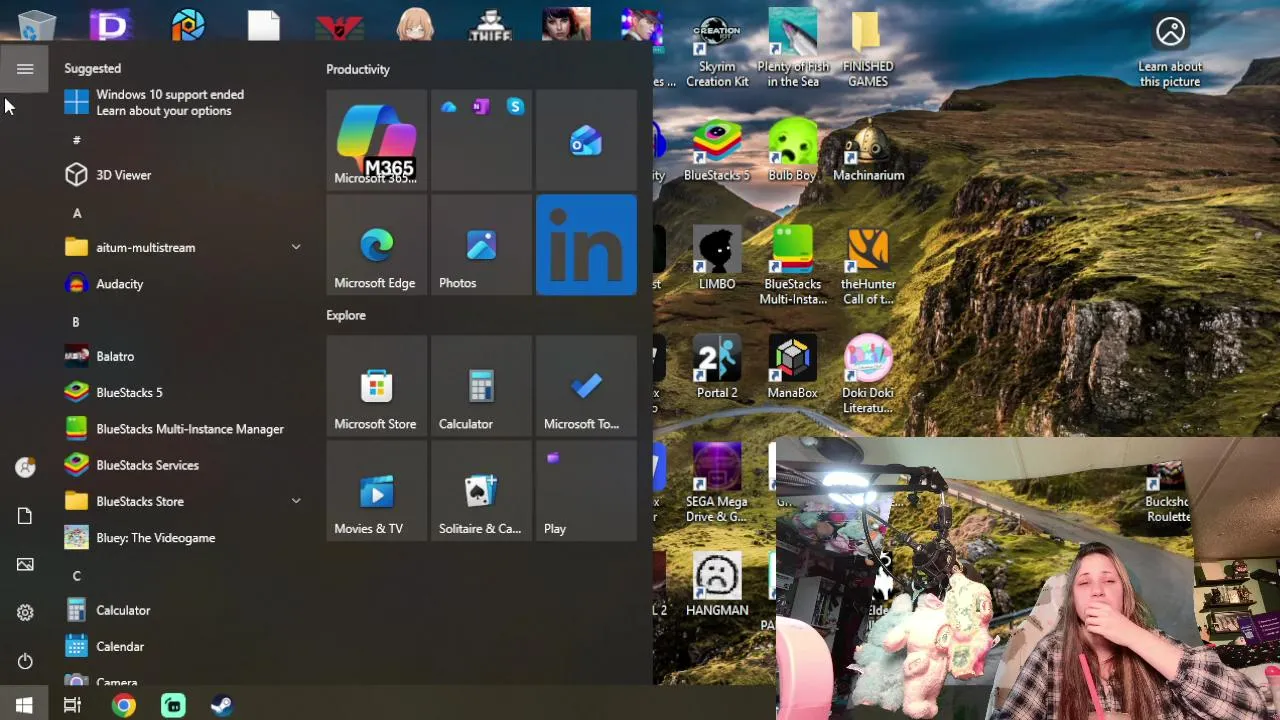1280x720 pixels.
Task: Select the ManaBox desktop shortcut
Action: click(792, 368)
